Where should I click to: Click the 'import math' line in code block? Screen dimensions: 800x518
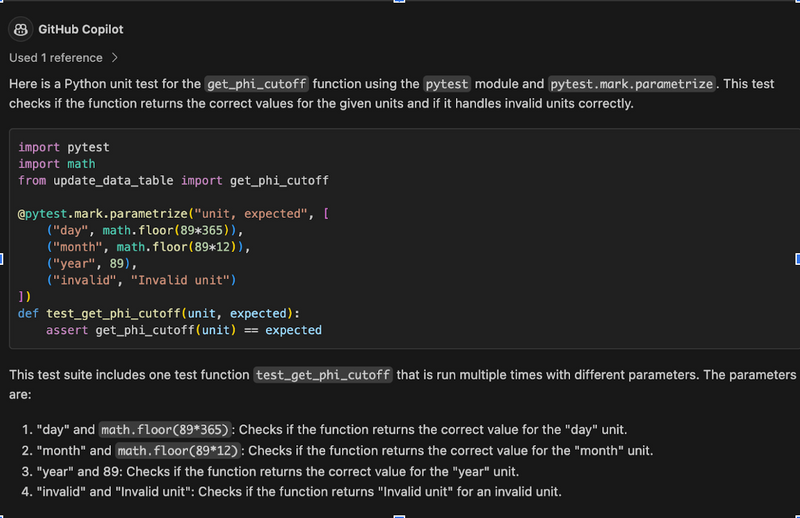(57, 164)
